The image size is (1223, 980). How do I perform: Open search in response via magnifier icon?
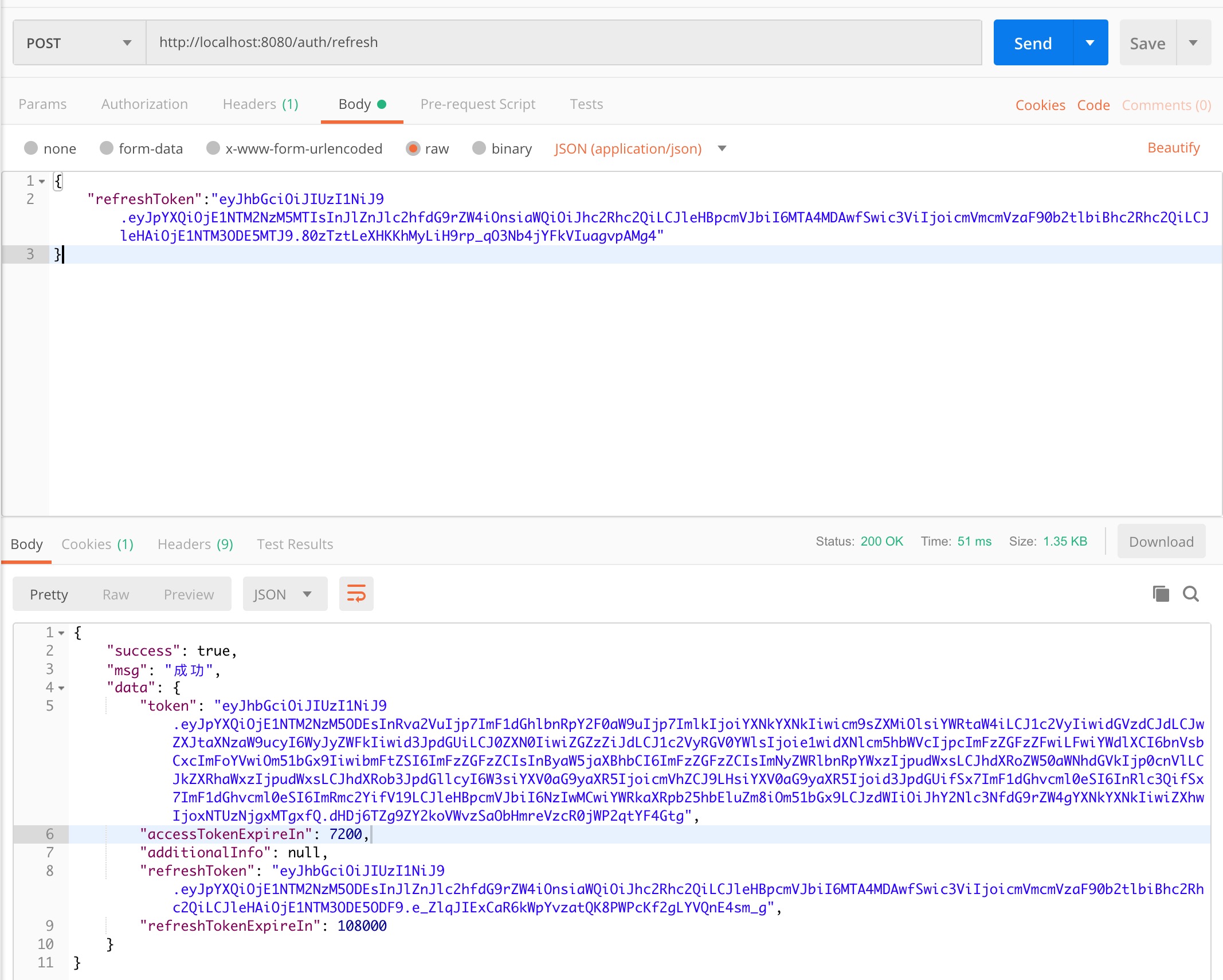point(1191,594)
